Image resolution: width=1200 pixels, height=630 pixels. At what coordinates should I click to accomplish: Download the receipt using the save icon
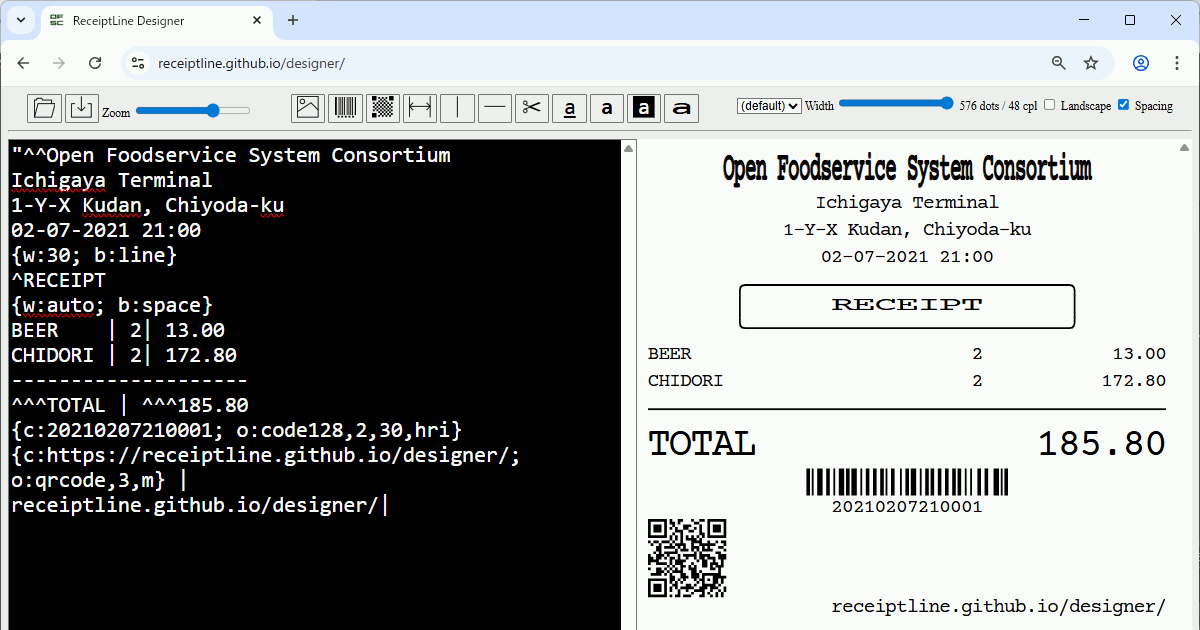(81, 108)
